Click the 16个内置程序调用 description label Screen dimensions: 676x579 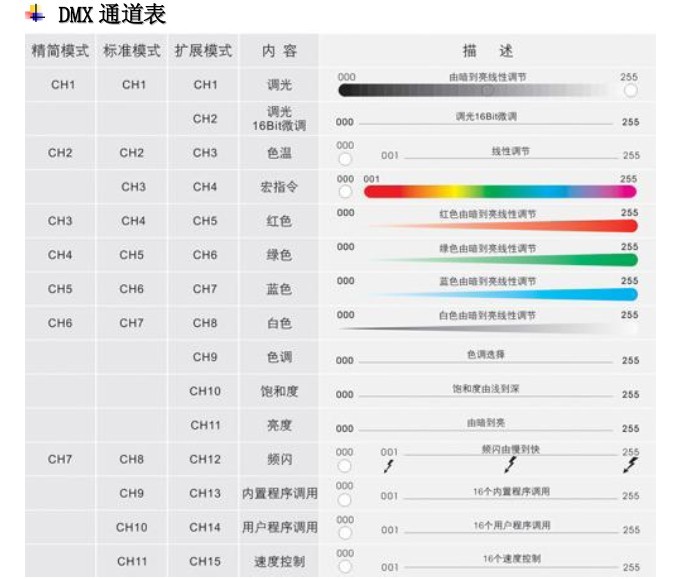(x=511, y=491)
